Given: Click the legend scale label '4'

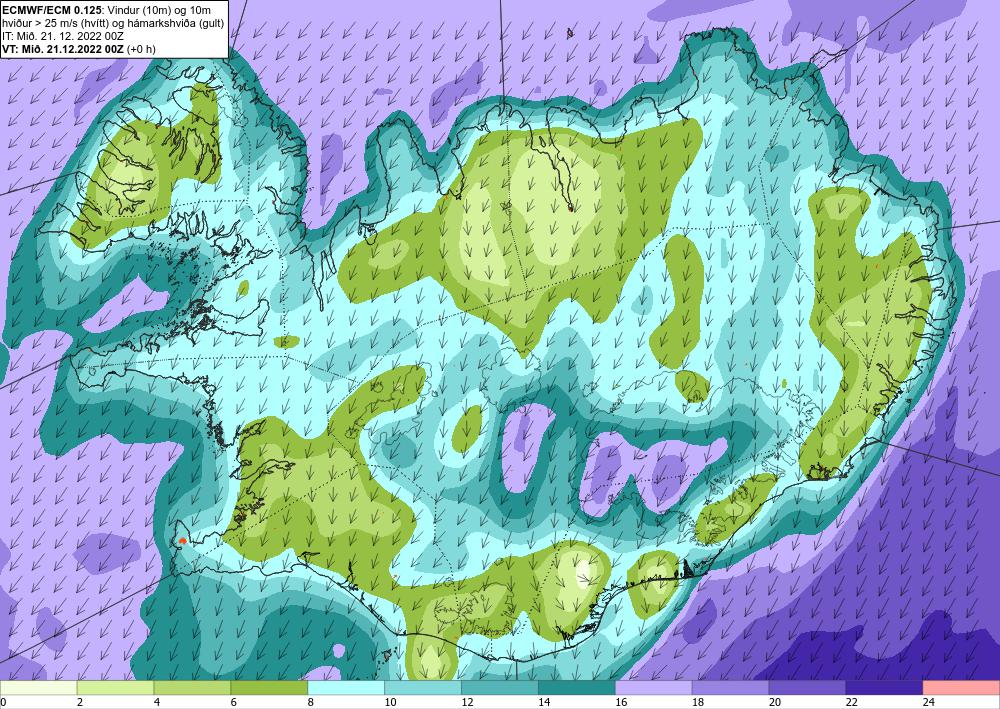Looking at the screenshot, I should tap(157, 703).
